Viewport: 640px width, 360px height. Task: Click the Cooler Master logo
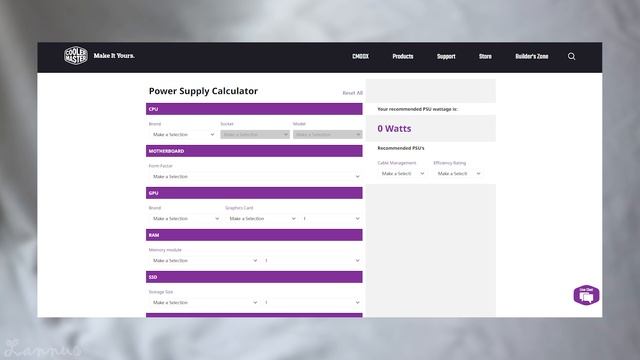coord(76,56)
